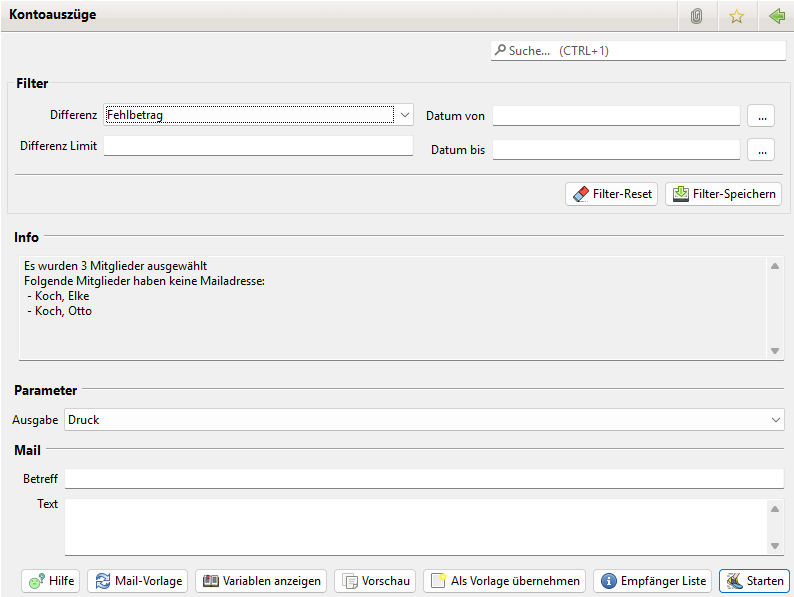Screen dimensions: 794x597
Task: Click Als Vorlage übernehmen button
Action: pyautogui.click(x=504, y=581)
